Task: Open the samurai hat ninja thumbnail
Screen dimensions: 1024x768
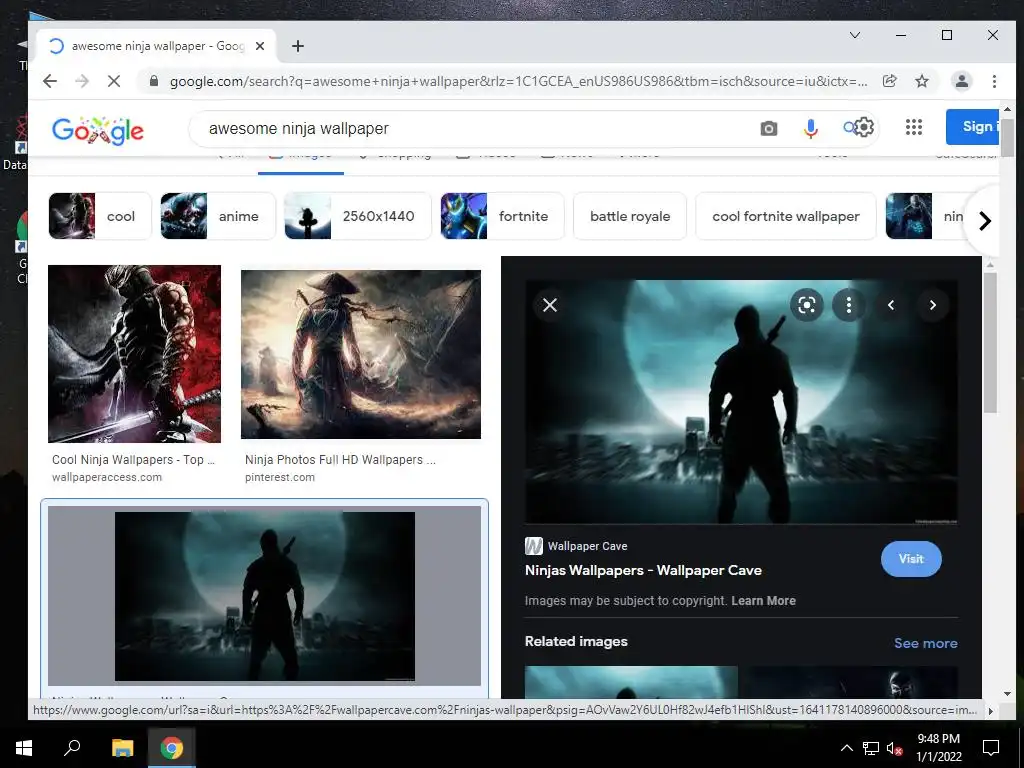Action: coord(360,354)
